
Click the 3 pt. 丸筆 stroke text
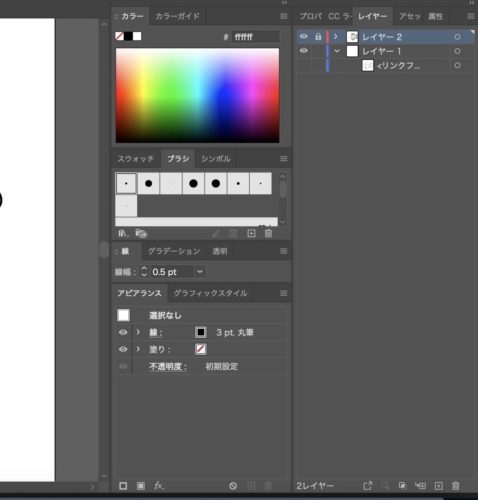(x=235, y=332)
